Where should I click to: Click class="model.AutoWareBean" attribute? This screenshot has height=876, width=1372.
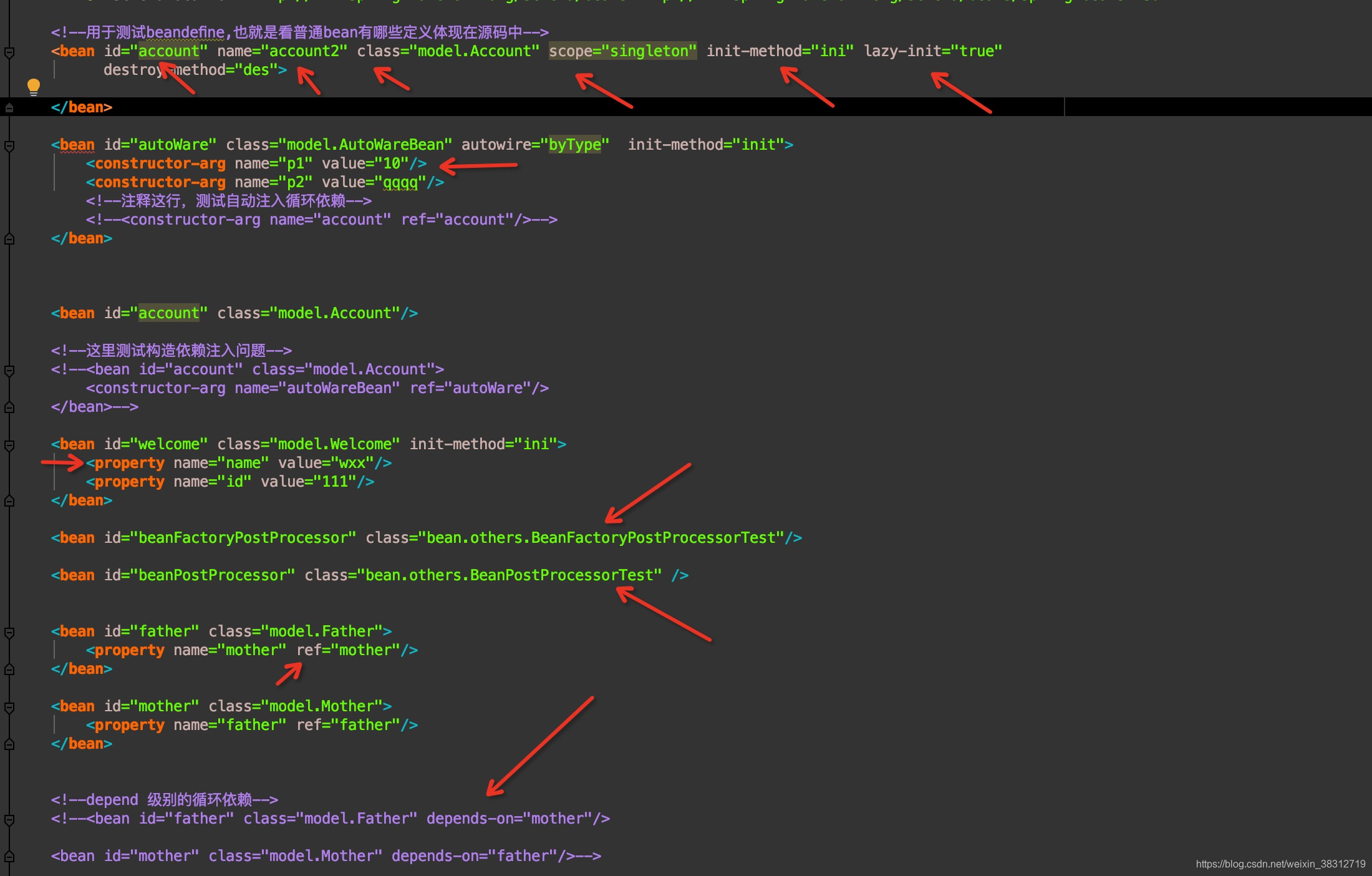coord(339,145)
